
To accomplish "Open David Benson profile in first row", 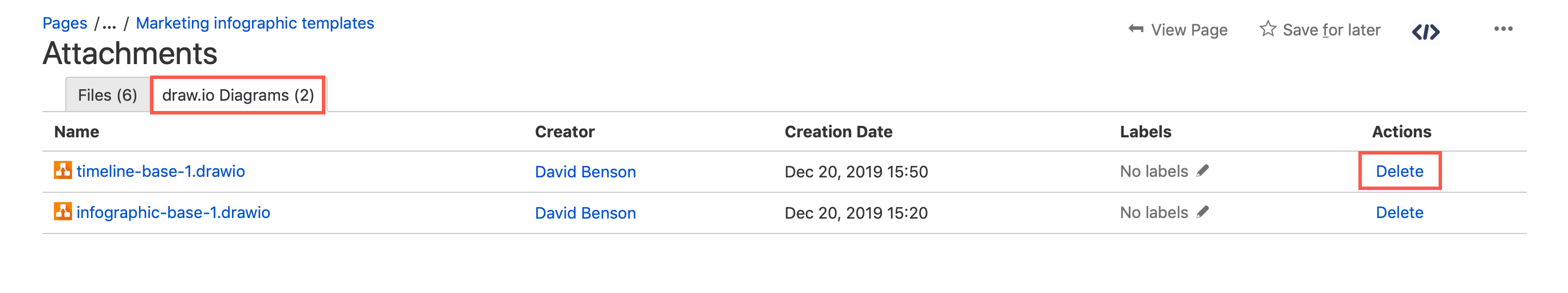I will click(585, 172).
